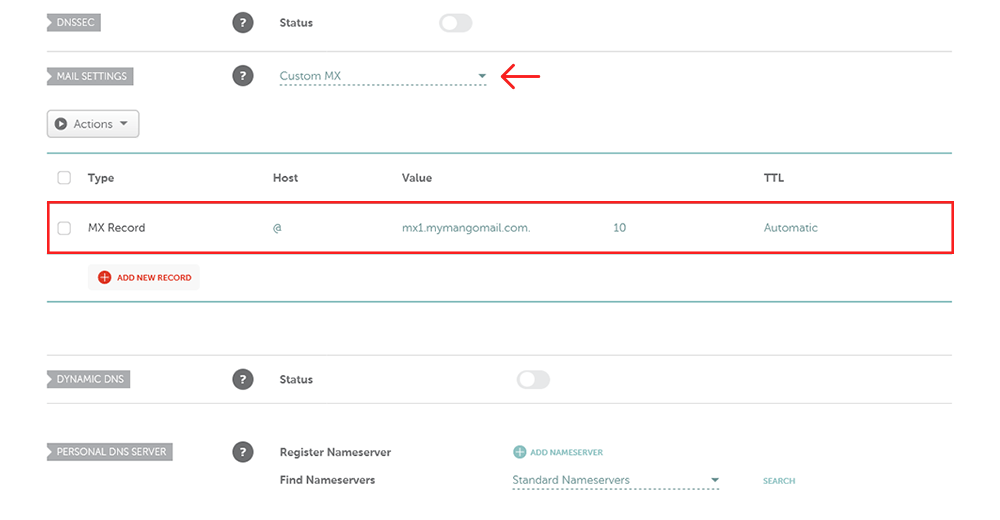Click the ADD NEW RECORD button
The width and height of the screenshot is (1000, 520).
(144, 278)
